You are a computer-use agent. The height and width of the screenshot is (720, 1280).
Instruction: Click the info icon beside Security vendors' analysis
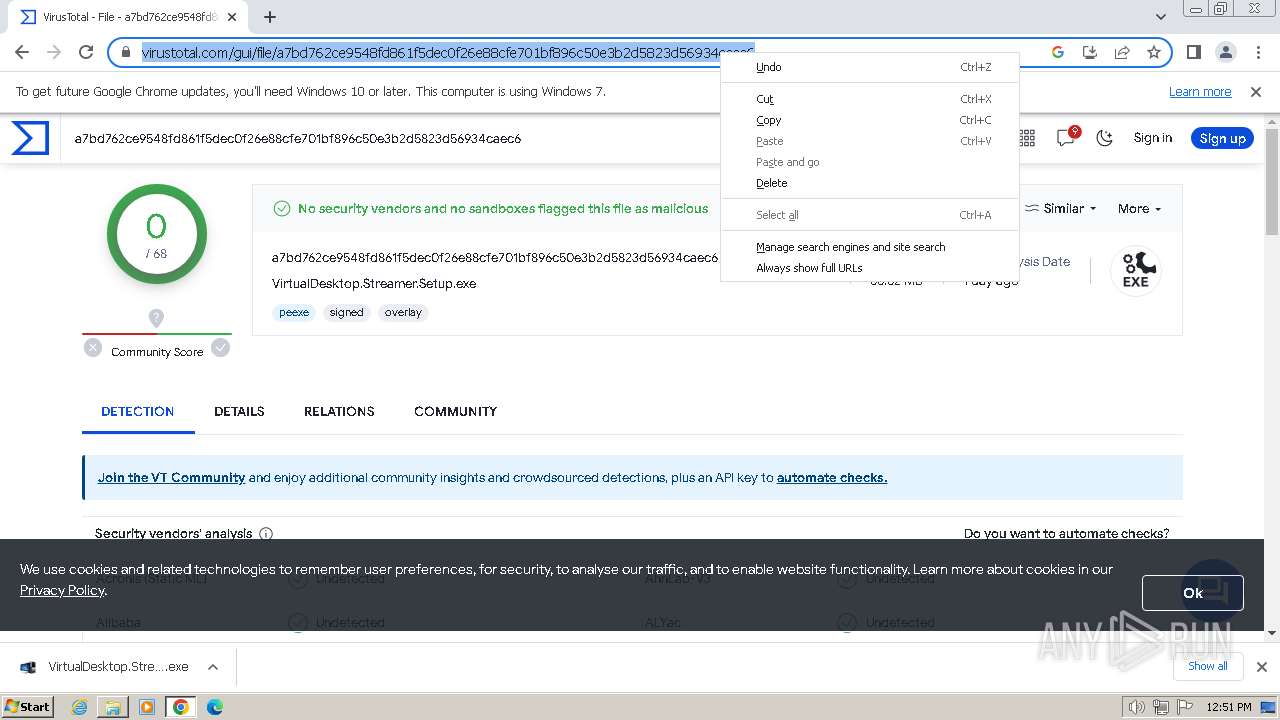click(x=266, y=534)
